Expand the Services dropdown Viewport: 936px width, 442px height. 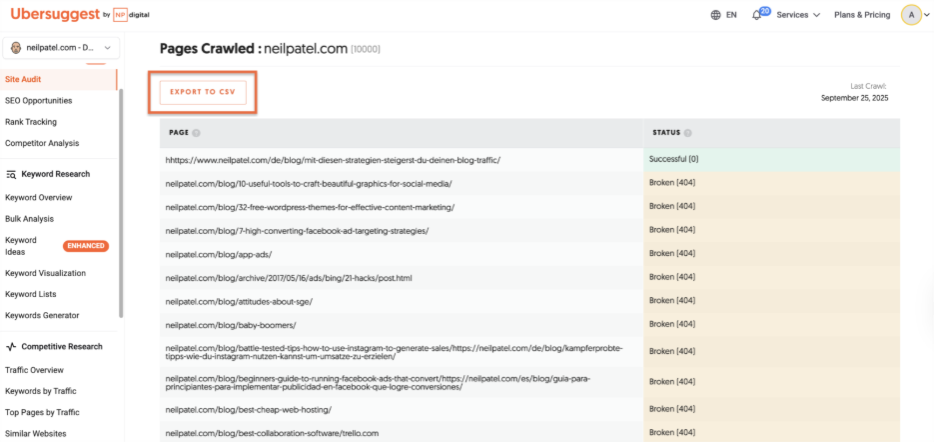[x=798, y=15]
